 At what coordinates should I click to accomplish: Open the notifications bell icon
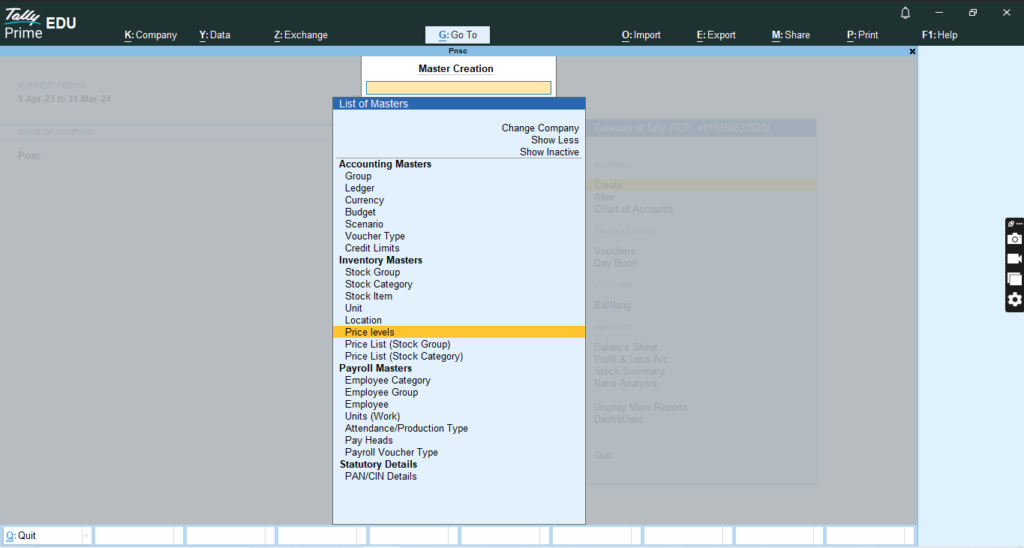pos(905,13)
